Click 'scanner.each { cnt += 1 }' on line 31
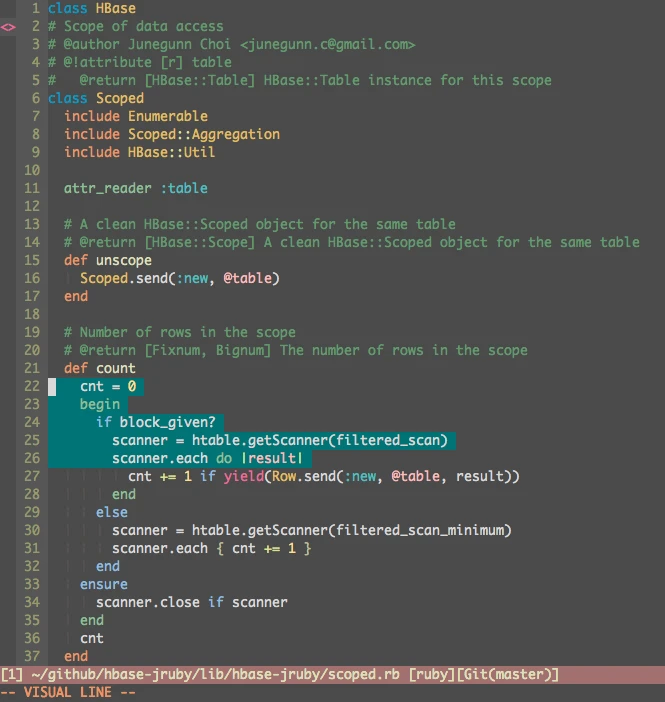The width and height of the screenshot is (665, 702). tap(211, 548)
